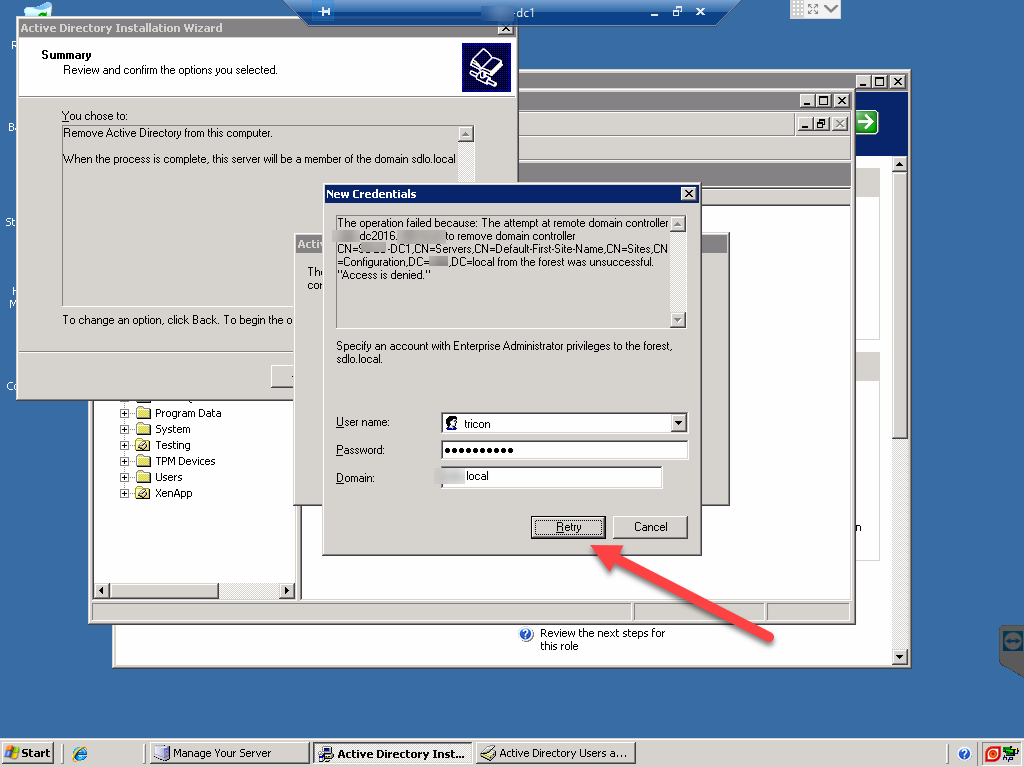1024x767 pixels.
Task: Switch to Manage Your Server taskbar item
Action: 229,753
